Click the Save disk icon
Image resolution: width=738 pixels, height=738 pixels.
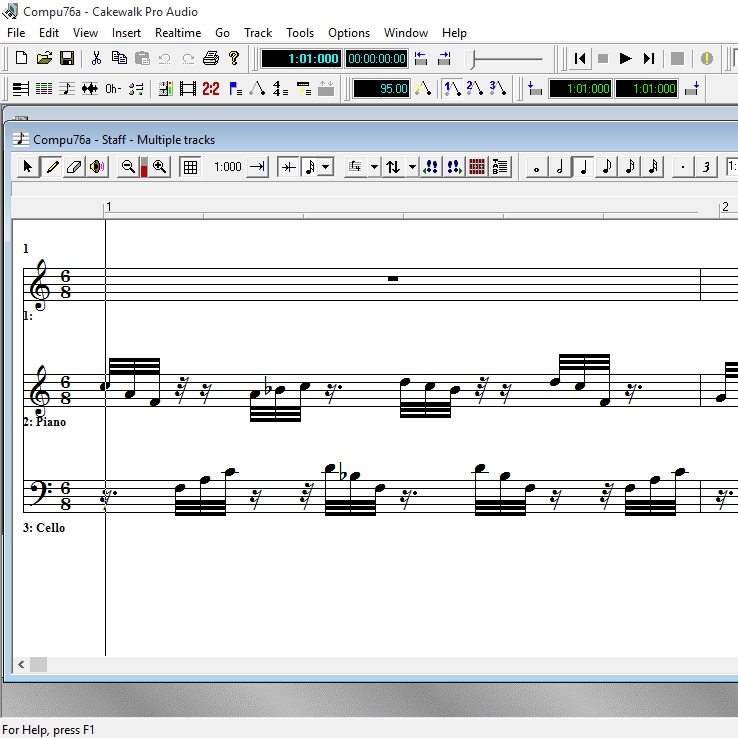pos(67,58)
